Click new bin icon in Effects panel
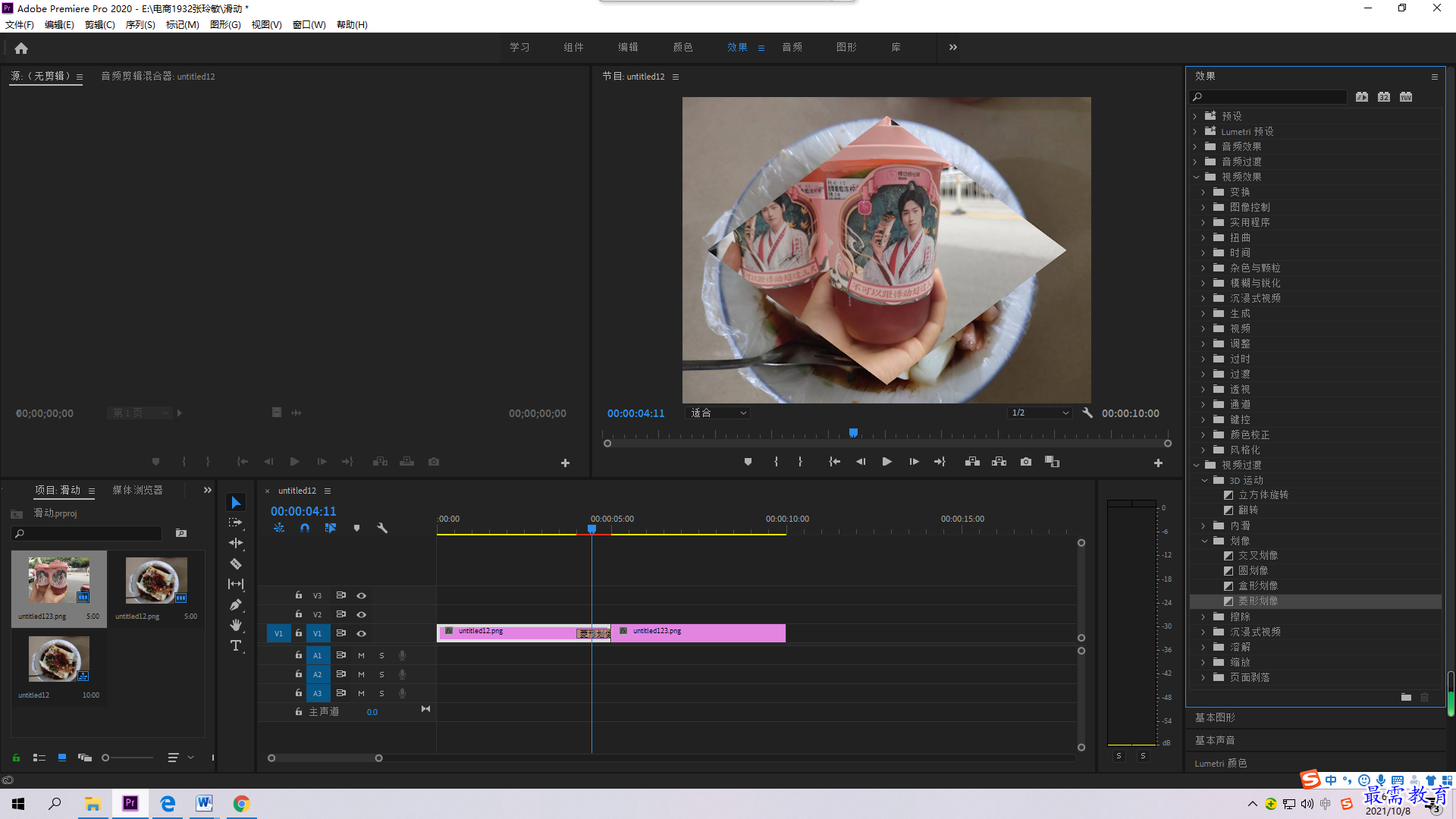The width and height of the screenshot is (1456, 819). (x=1406, y=697)
